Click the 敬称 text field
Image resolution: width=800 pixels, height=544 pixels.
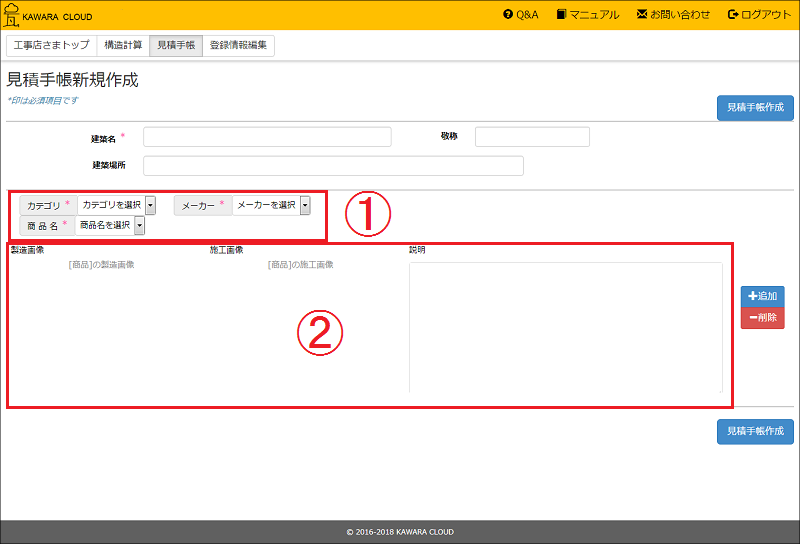tap(532, 137)
